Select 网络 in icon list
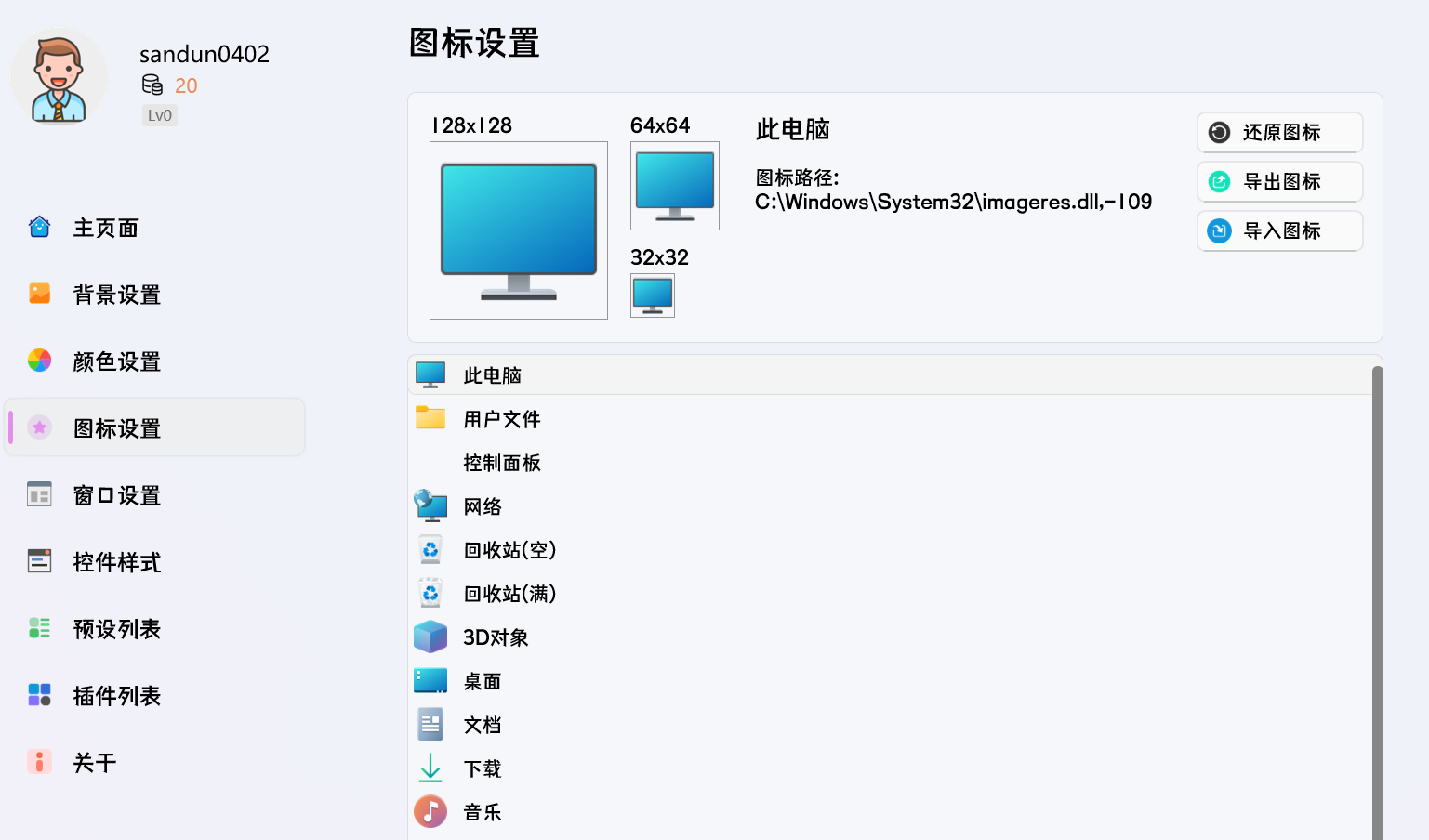This screenshot has height=840, width=1429. tap(890, 505)
